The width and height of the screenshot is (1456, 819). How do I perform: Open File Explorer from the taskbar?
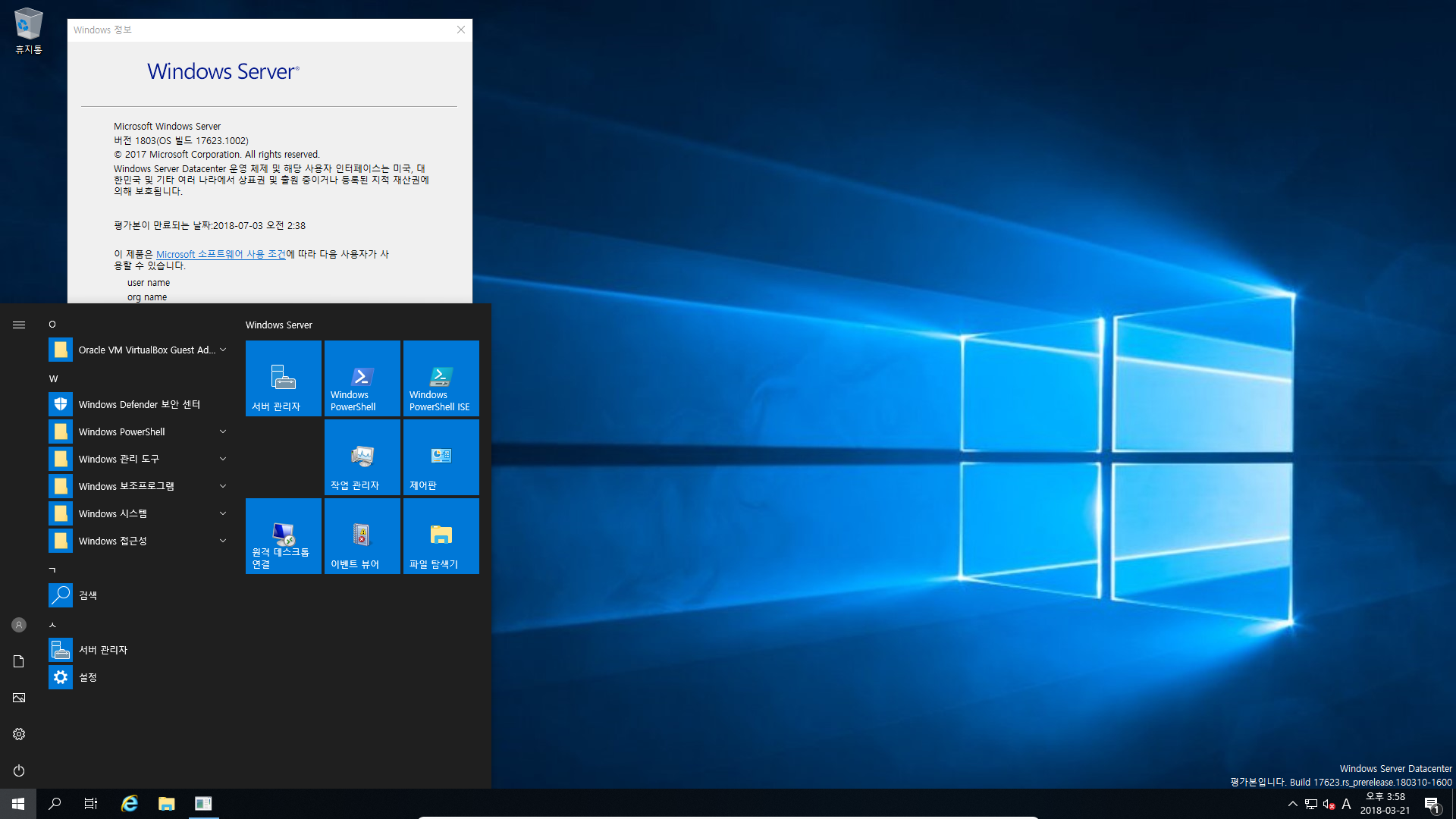click(167, 804)
